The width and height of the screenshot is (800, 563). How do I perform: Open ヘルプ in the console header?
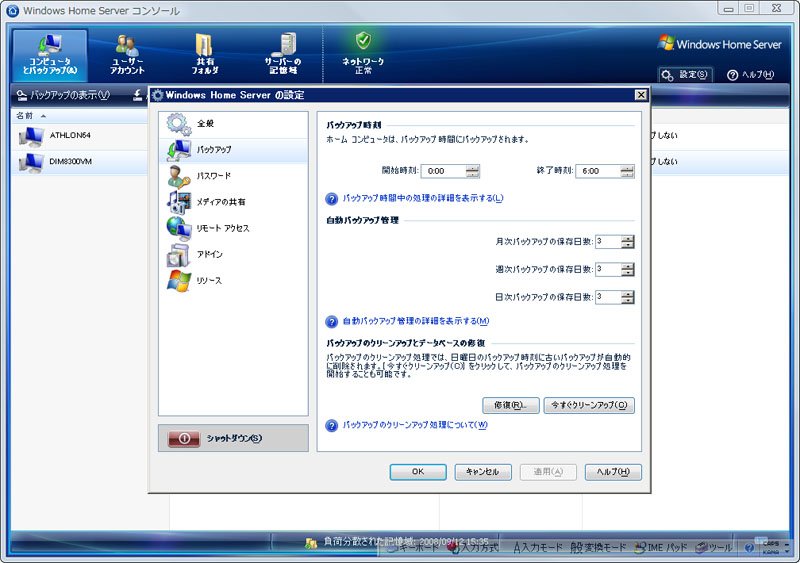pyautogui.click(x=751, y=75)
